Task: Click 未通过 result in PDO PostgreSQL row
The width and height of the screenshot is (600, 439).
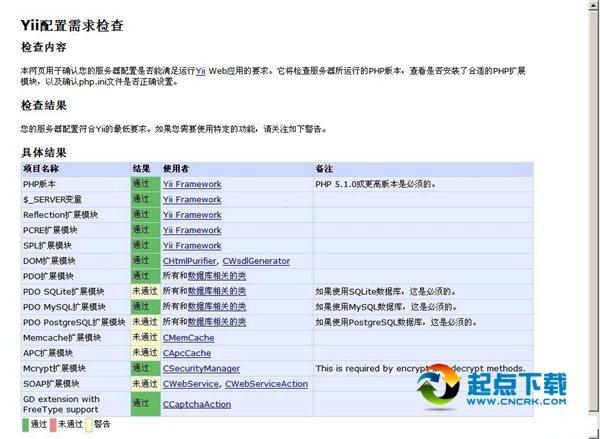Action: (x=145, y=322)
